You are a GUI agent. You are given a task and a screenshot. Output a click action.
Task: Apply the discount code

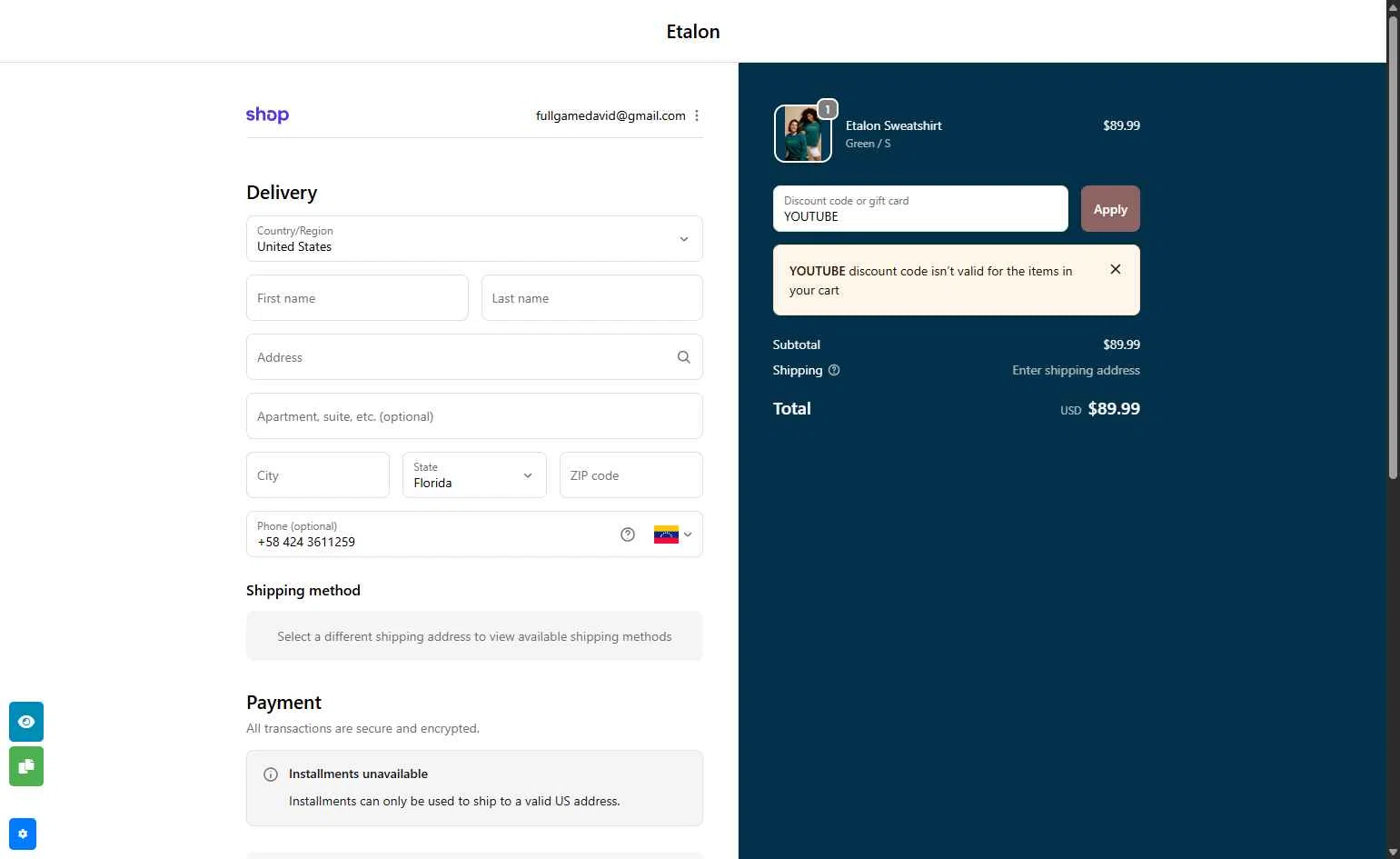(x=1110, y=209)
